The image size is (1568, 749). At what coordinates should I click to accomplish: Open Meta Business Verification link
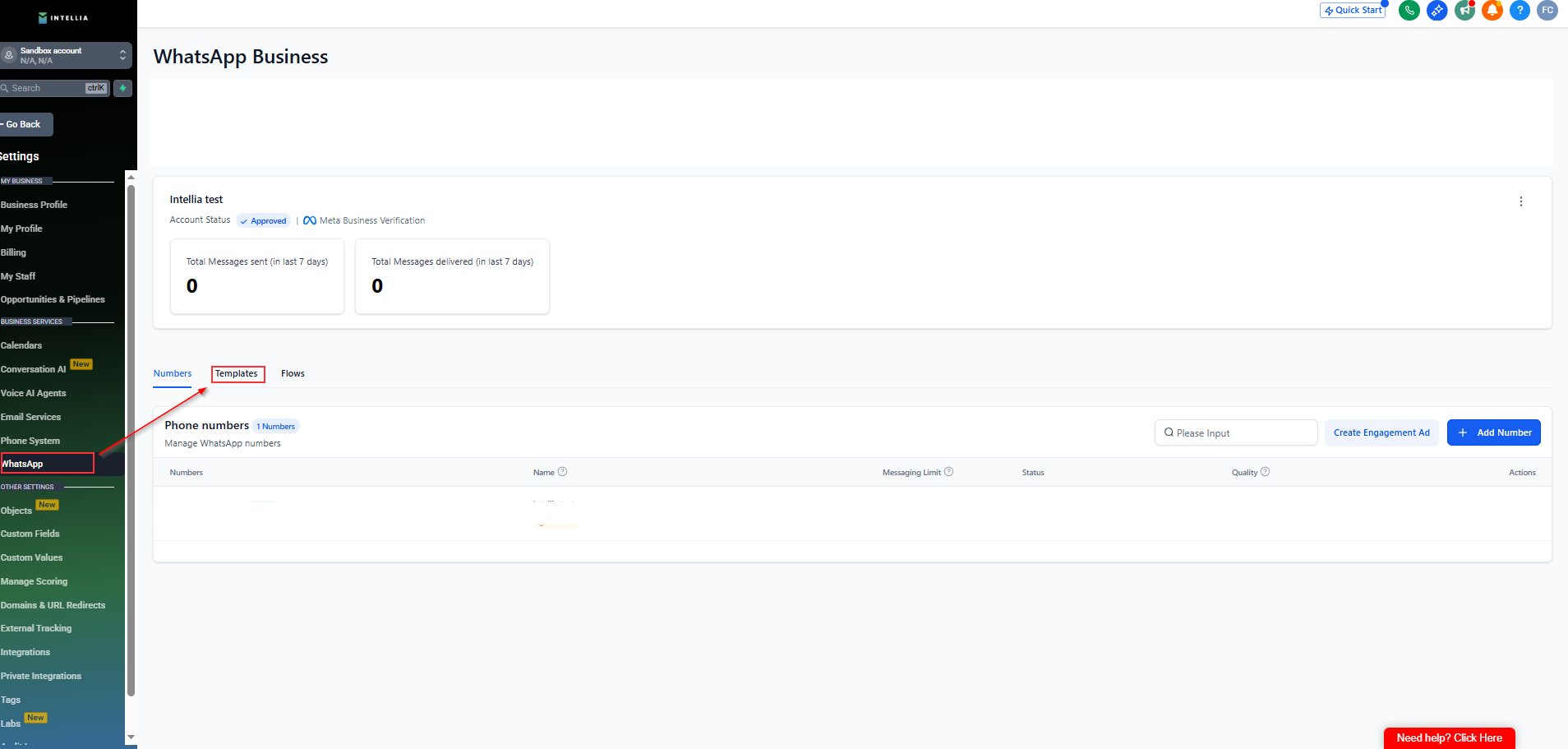click(x=372, y=220)
